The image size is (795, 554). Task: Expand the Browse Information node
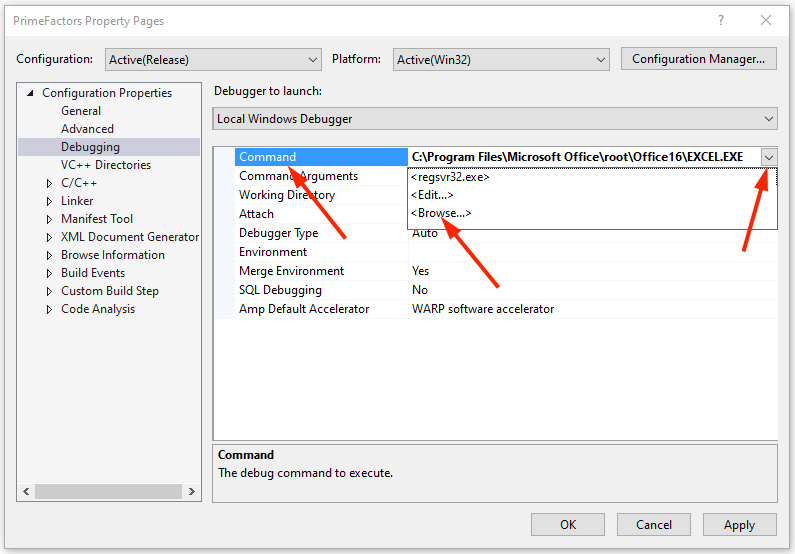click(49, 255)
